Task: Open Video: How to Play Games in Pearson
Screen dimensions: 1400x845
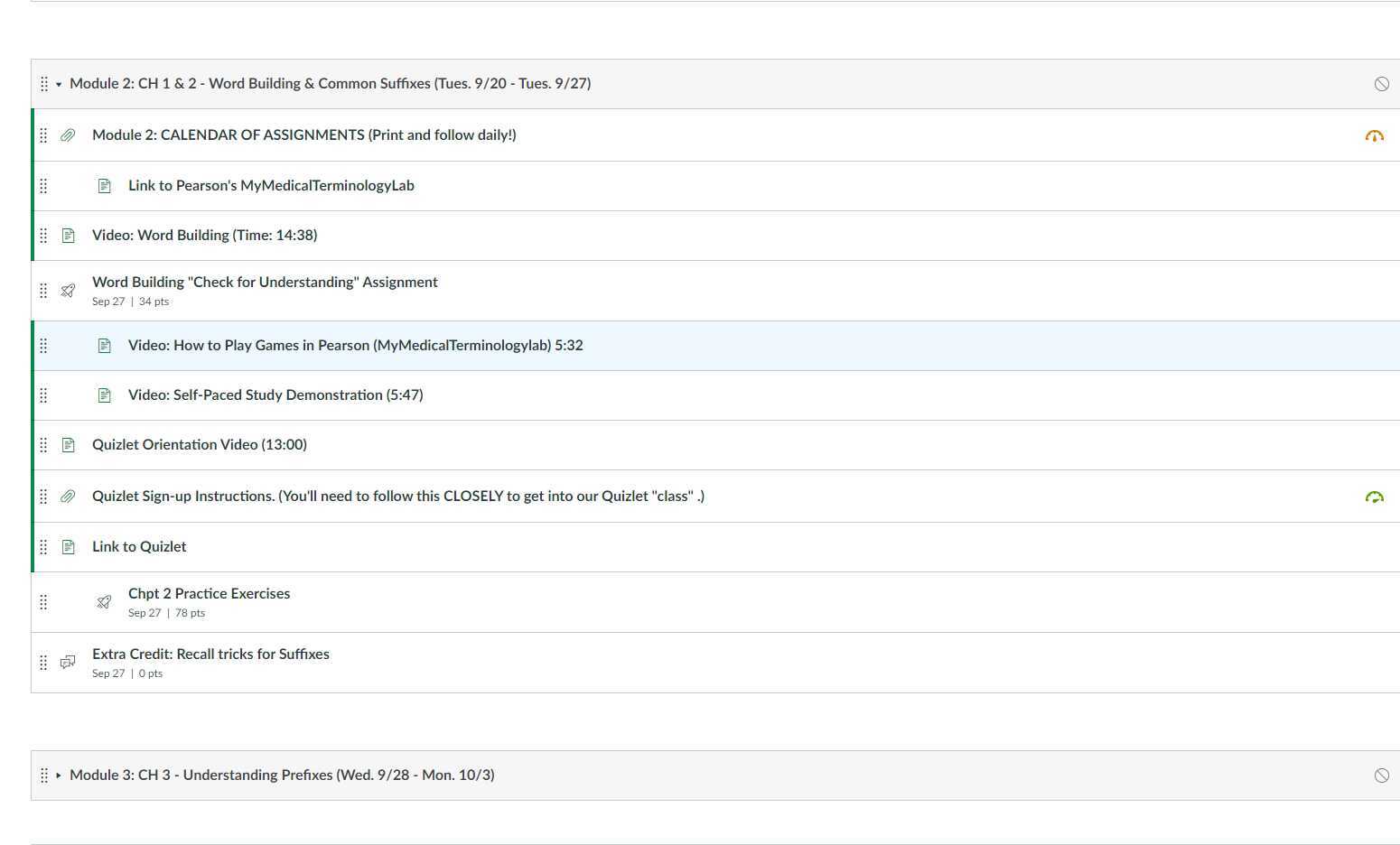Action: 356,345
